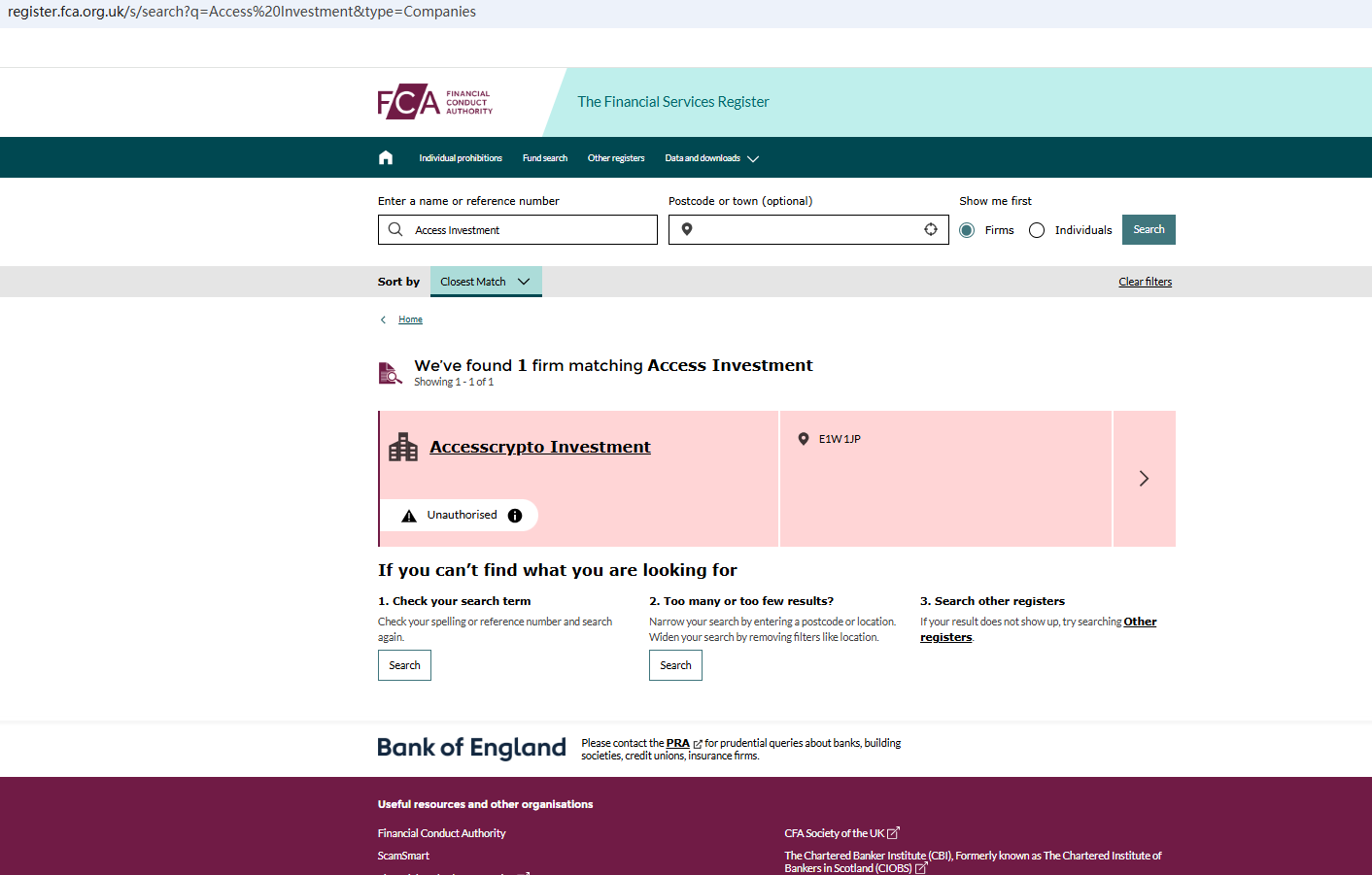Open the PRA link
The image size is (1372, 875).
coord(678,743)
